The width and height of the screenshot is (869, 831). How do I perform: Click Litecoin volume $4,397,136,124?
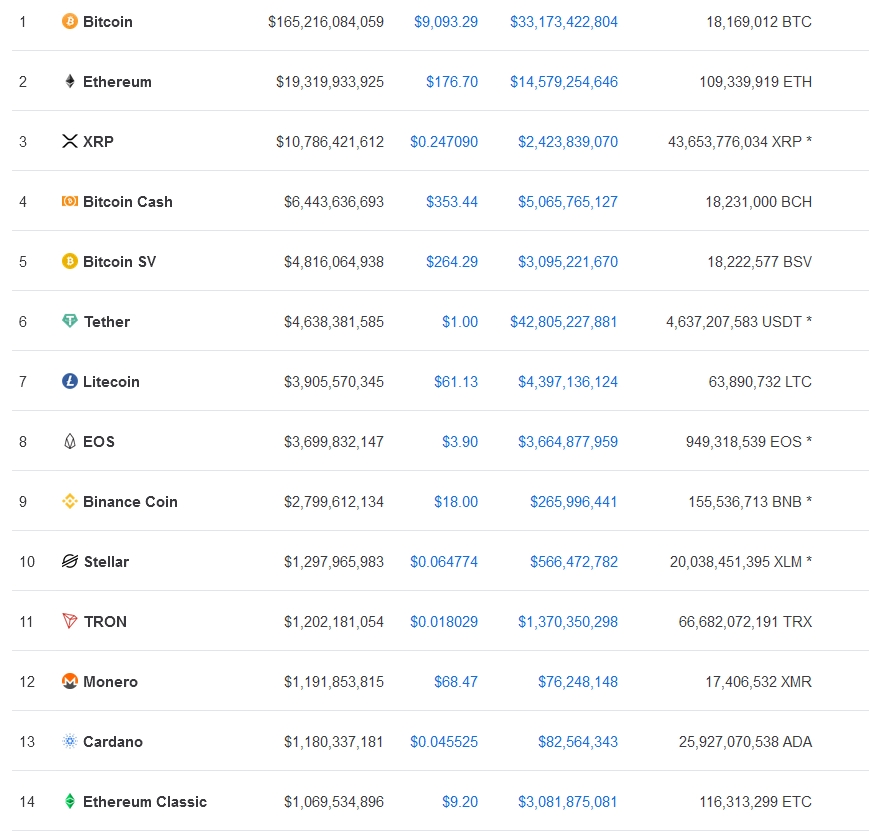coord(568,381)
